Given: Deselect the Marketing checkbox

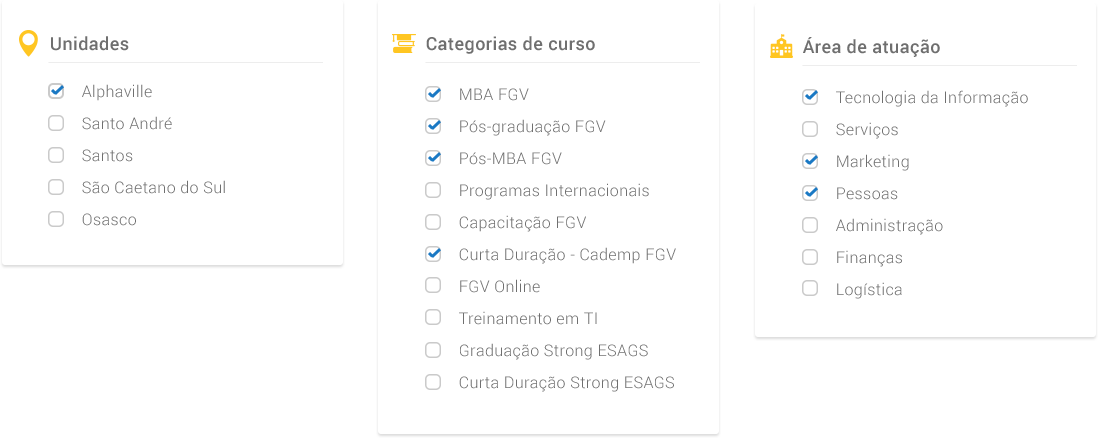Looking at the screenshot, I should point(810,161).
